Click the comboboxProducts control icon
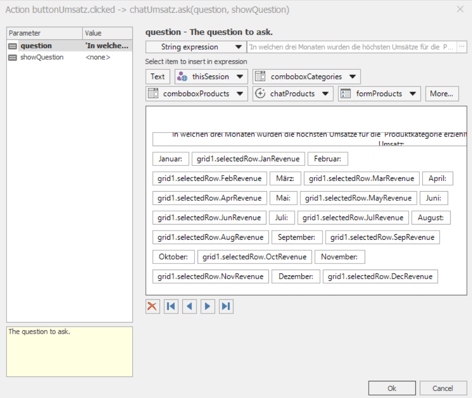Screen dimensions: 472x398 (x=153, y=94)
